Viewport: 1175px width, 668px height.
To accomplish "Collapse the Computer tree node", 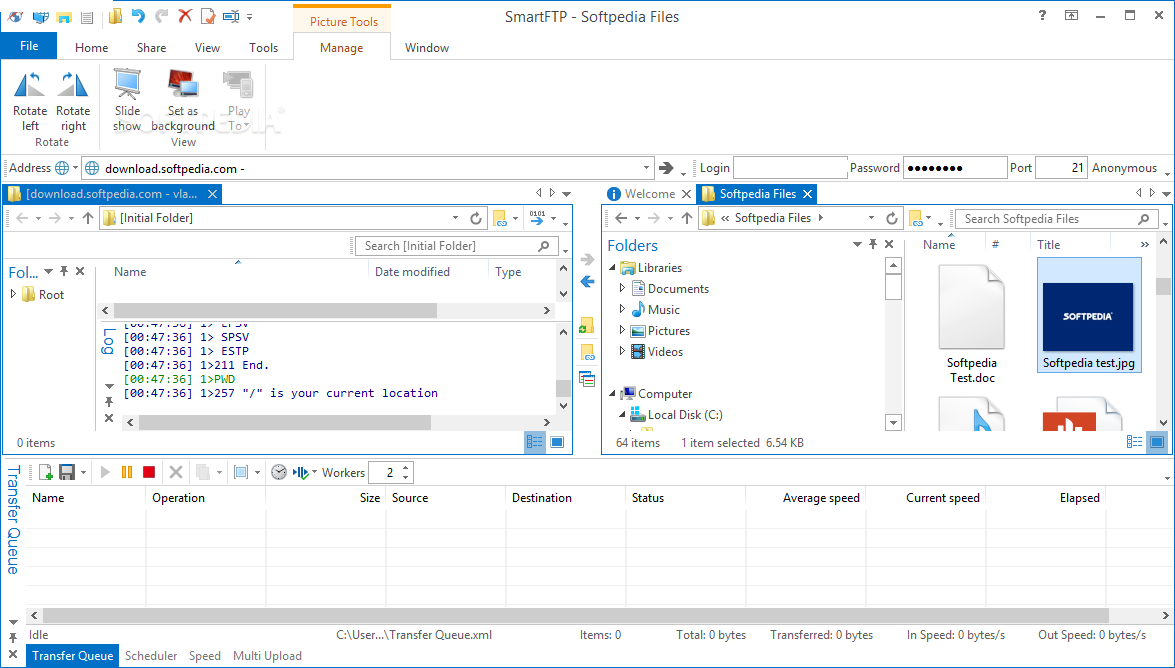I will tap(612, 394).
